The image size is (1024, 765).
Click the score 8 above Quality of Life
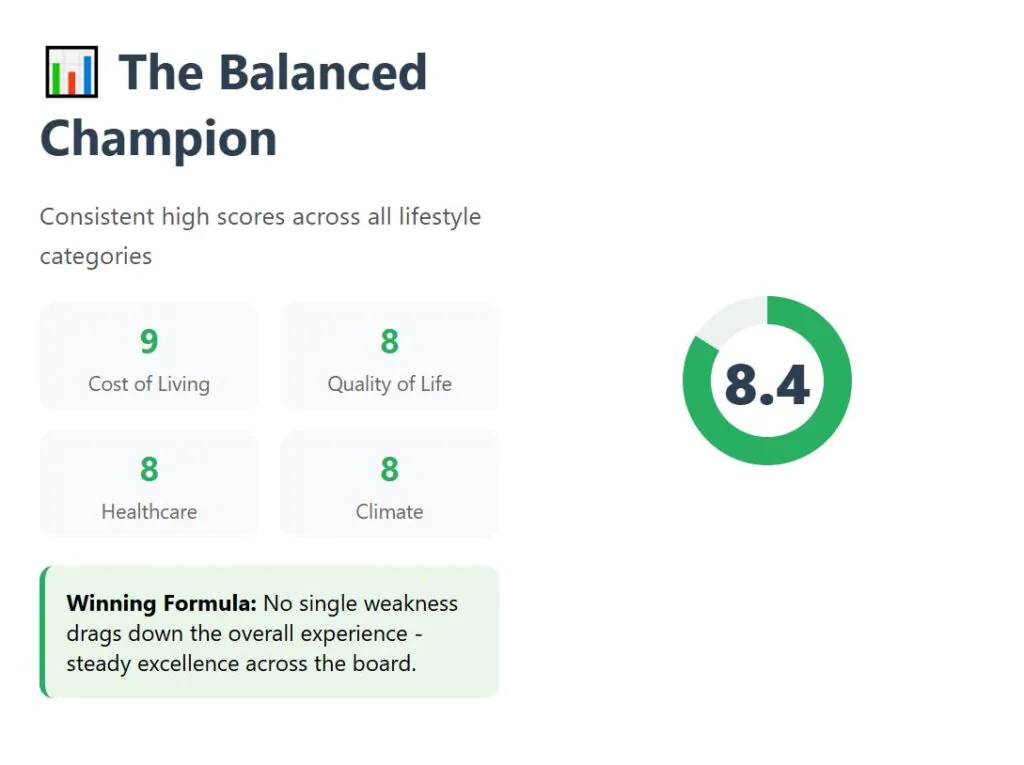click(389, 342)
